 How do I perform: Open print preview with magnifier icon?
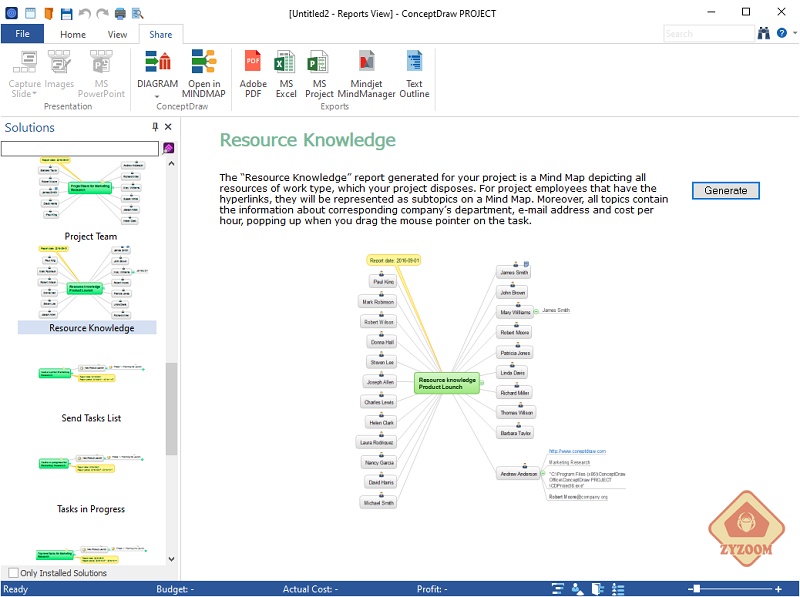pyautogui.click(x=138, y=14)
